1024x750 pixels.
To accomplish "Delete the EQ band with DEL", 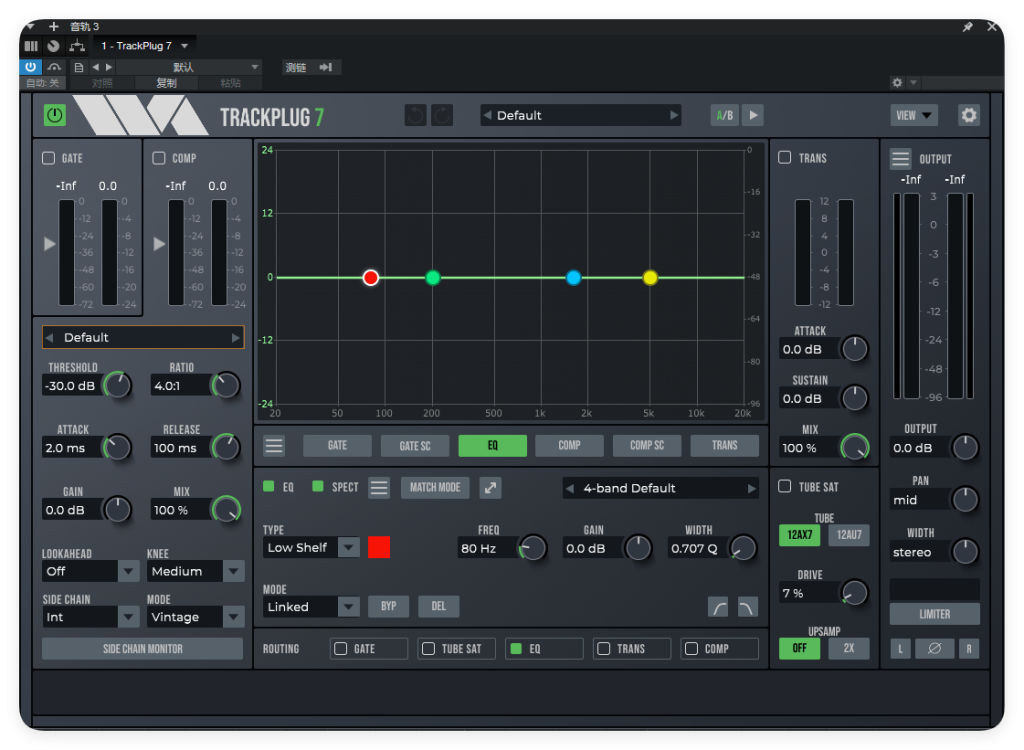I will [438, 606].
